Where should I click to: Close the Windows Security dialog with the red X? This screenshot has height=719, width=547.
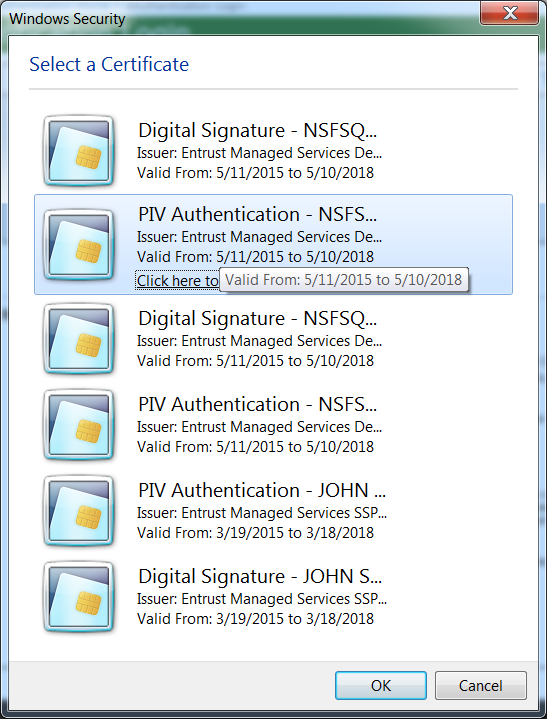coord(509,14)
